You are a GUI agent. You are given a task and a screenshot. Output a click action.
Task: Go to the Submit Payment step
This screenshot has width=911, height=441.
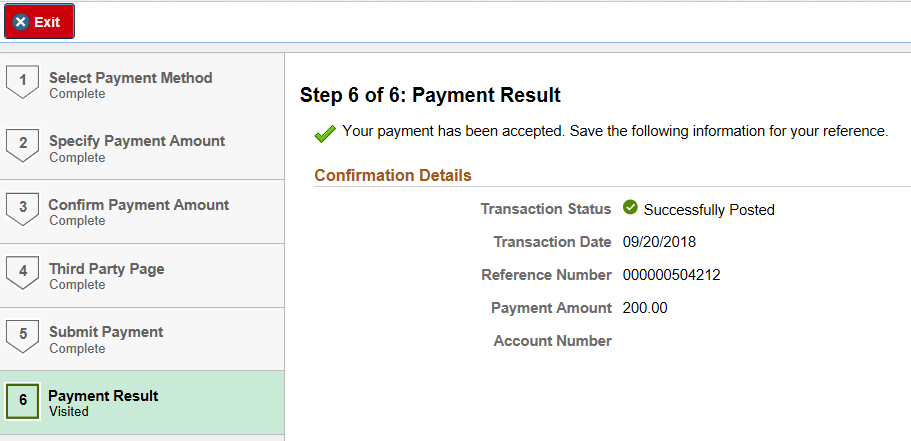106,332
